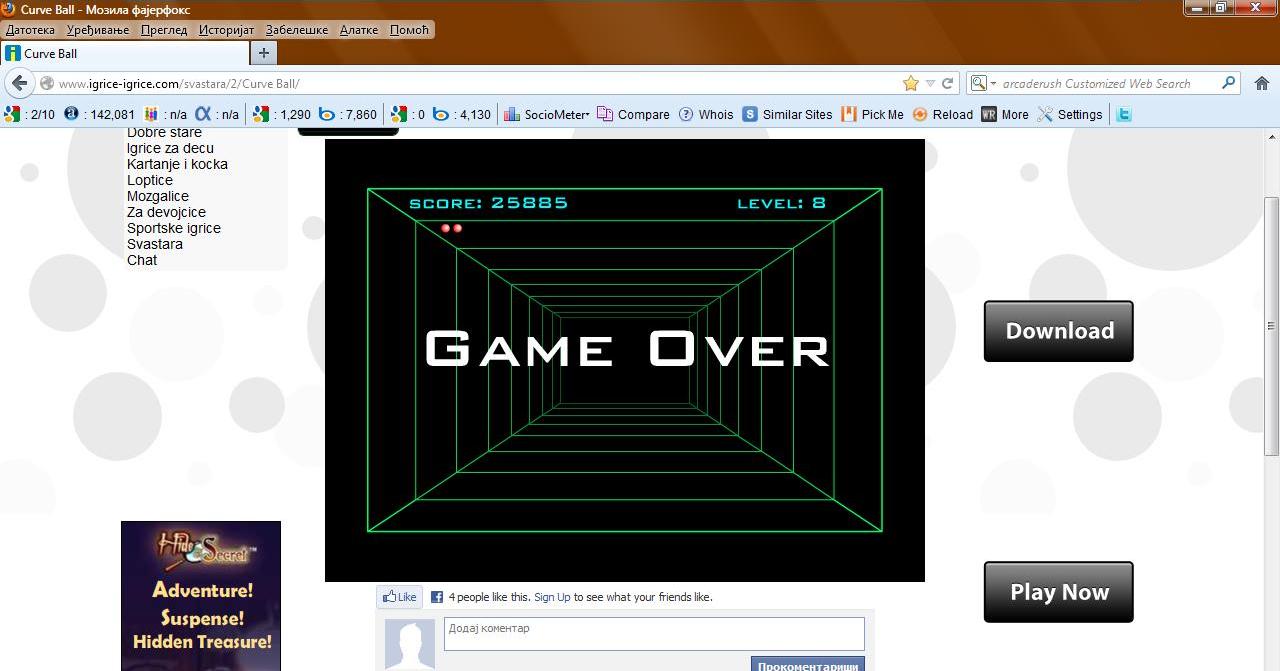Click the Facebook logo in like bar

[437, 597]
